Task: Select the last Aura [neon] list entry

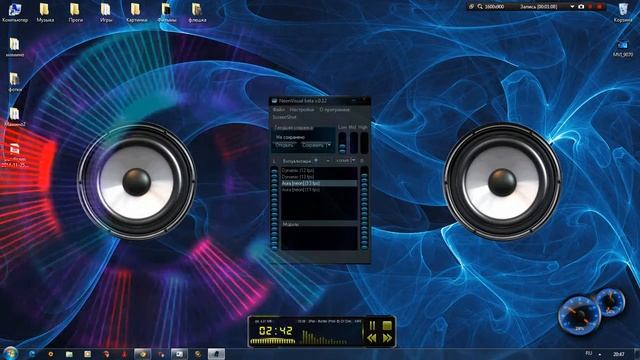Action: pyautogui.click(x=319, y=190)
